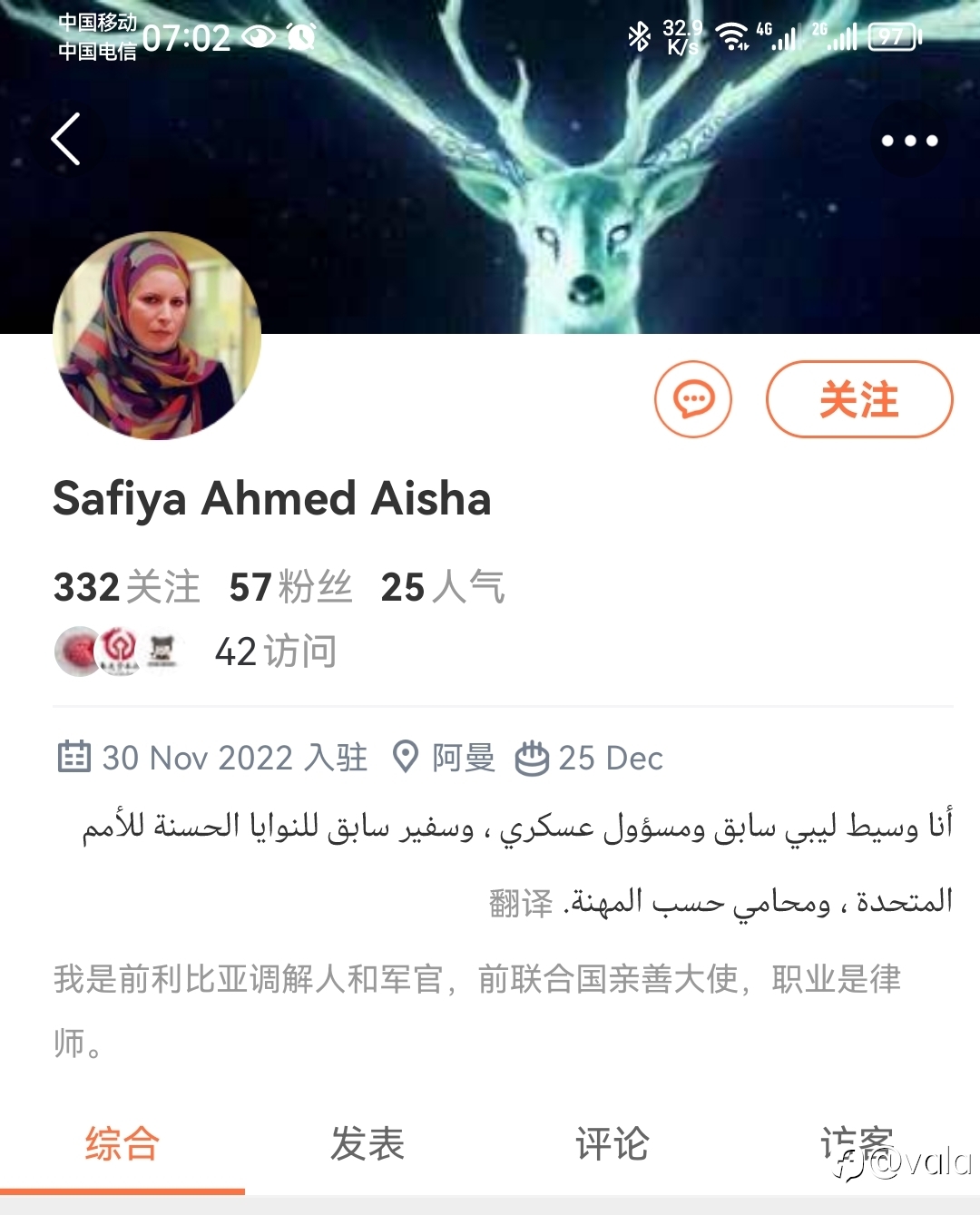Open the three-dot more options menu
This screenshot has width=980, height=1215.
[909, 141]
